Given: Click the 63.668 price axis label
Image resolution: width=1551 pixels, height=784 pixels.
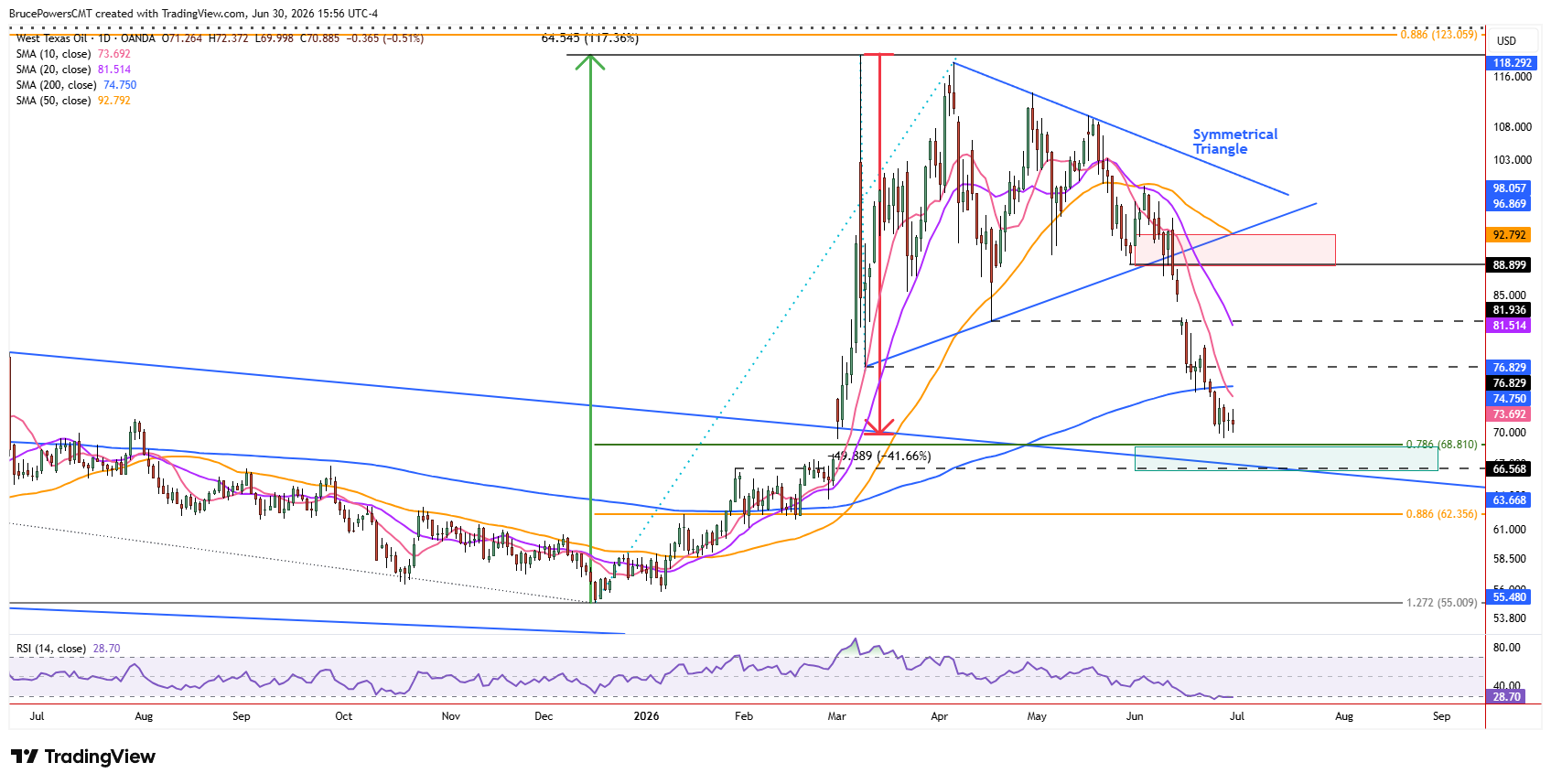Looking at the screenshot, I should (1510, 500).
